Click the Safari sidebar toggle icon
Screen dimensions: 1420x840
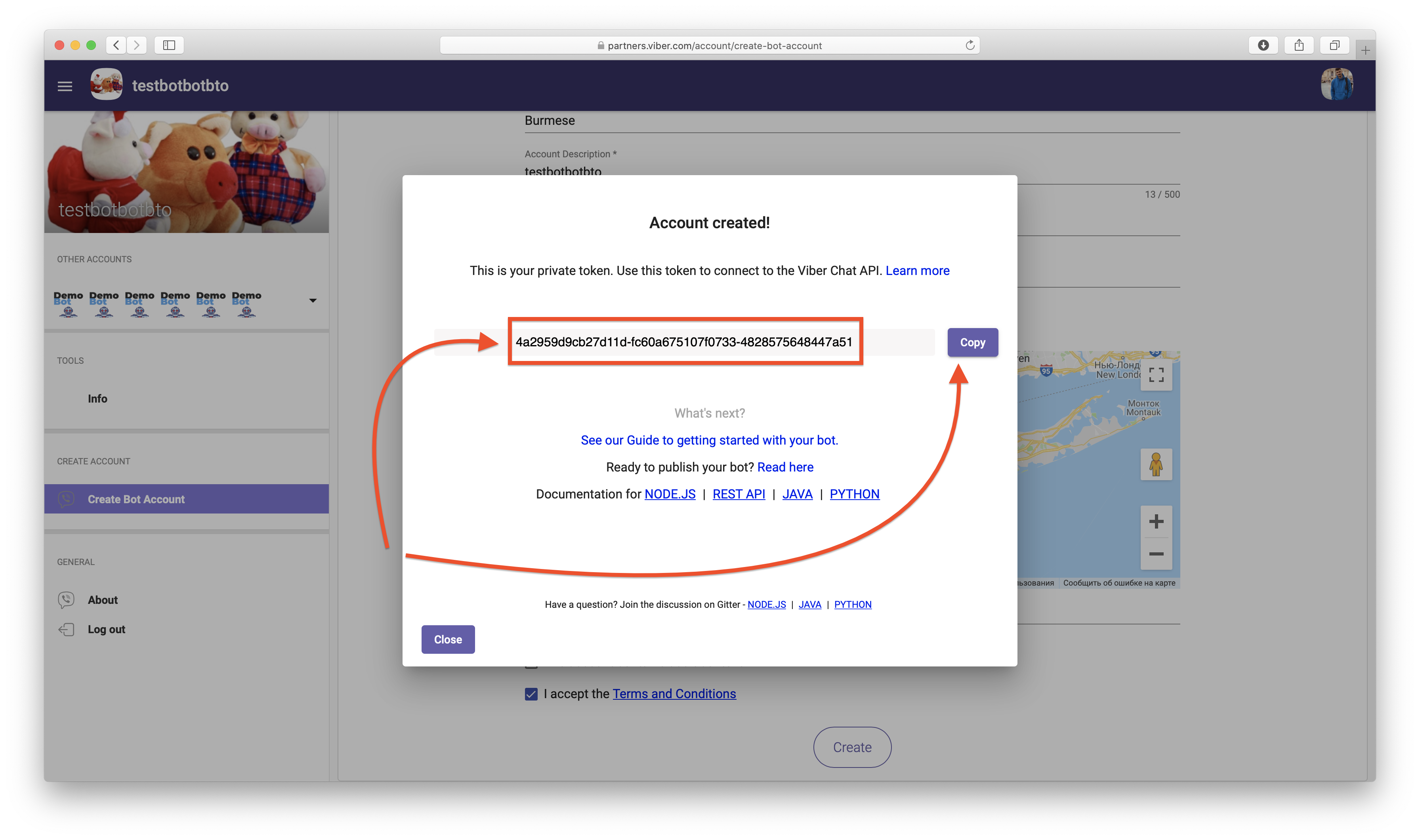[x=169, y=45]
